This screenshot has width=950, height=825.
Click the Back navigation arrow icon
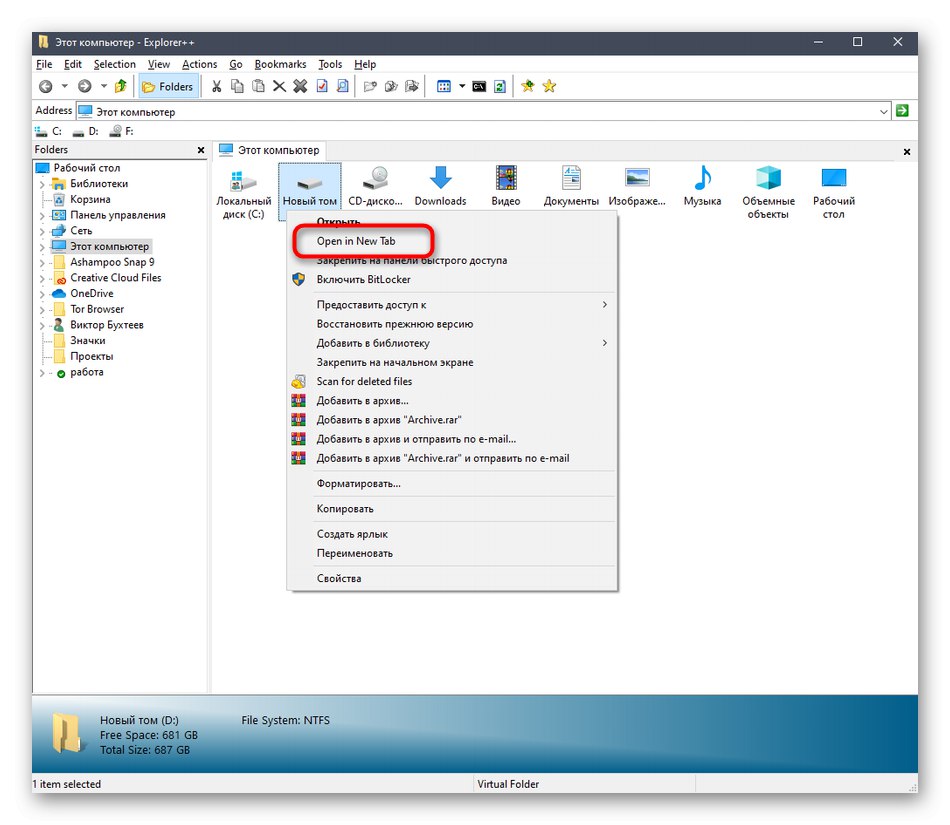click(45, 86)
